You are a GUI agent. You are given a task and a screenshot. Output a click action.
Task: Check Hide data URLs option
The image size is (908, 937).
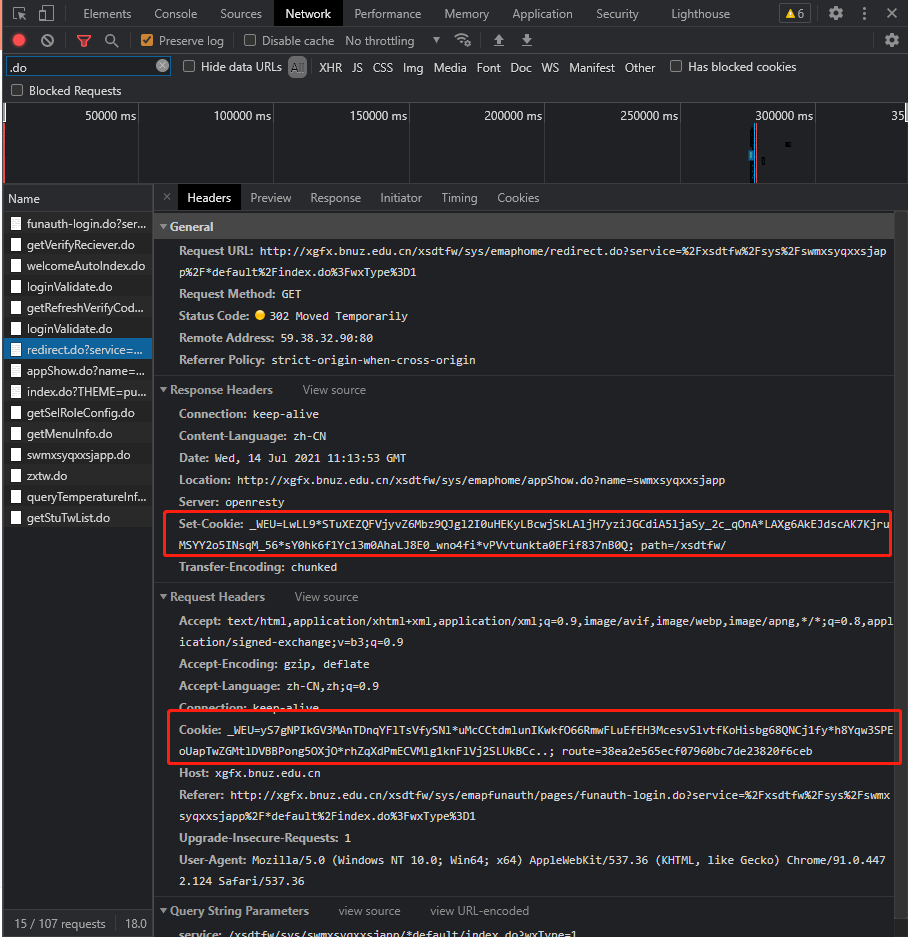189,66
